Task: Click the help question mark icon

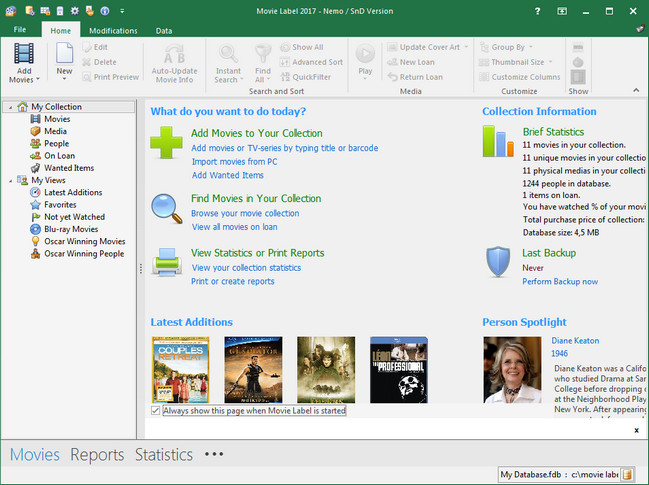Action: 537,11
